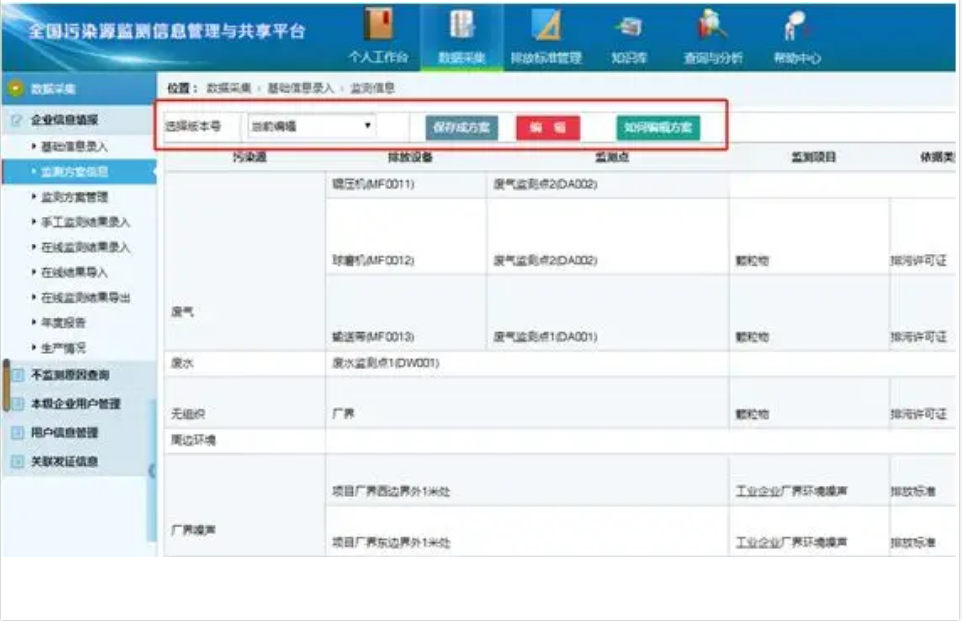Click the sidebar collapse handle arrow
962x621 pixels.
(153, 470)
